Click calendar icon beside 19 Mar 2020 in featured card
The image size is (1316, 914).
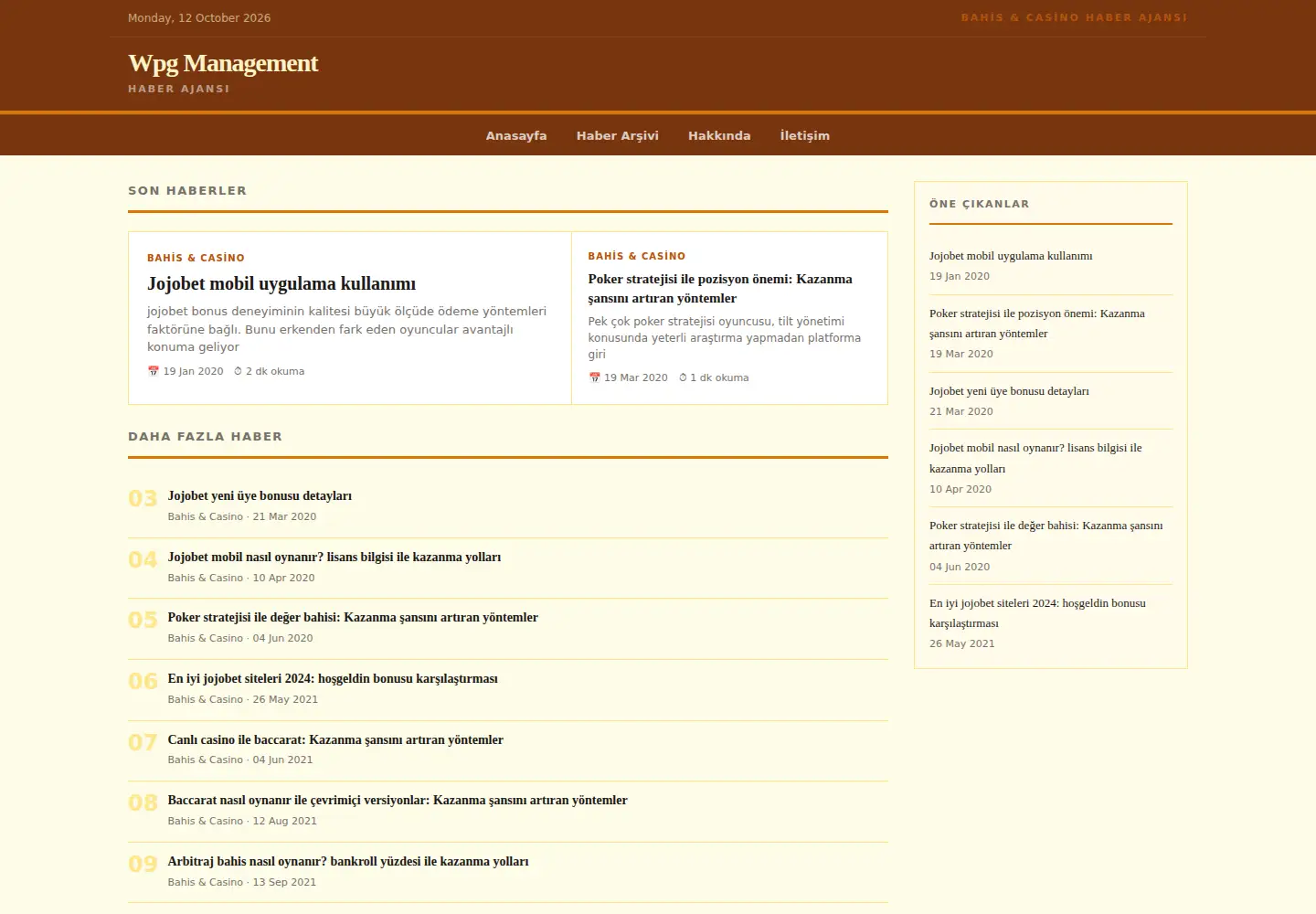click(x=594, y=377)
